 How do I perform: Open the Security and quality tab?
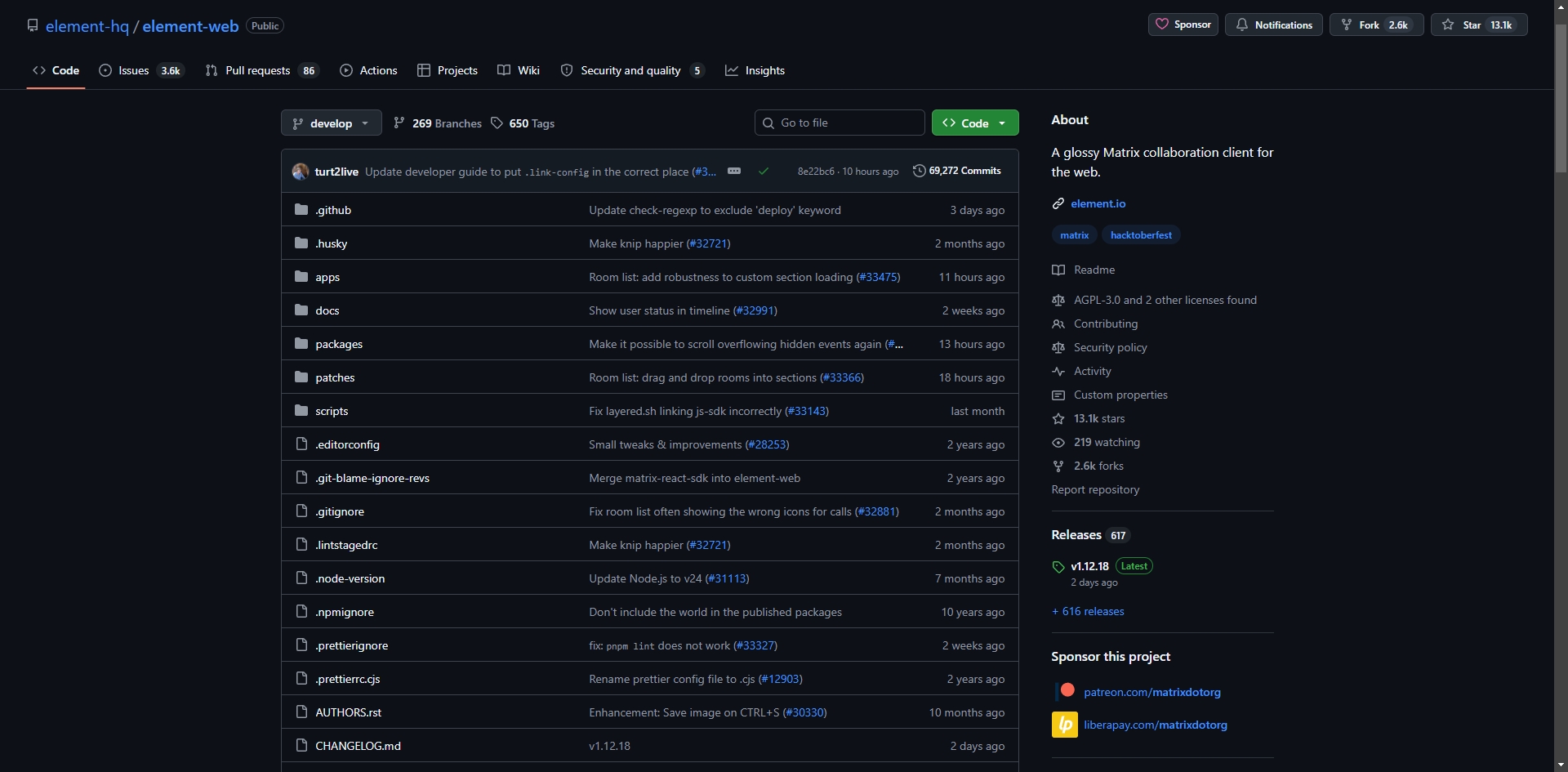pos(632,70)
